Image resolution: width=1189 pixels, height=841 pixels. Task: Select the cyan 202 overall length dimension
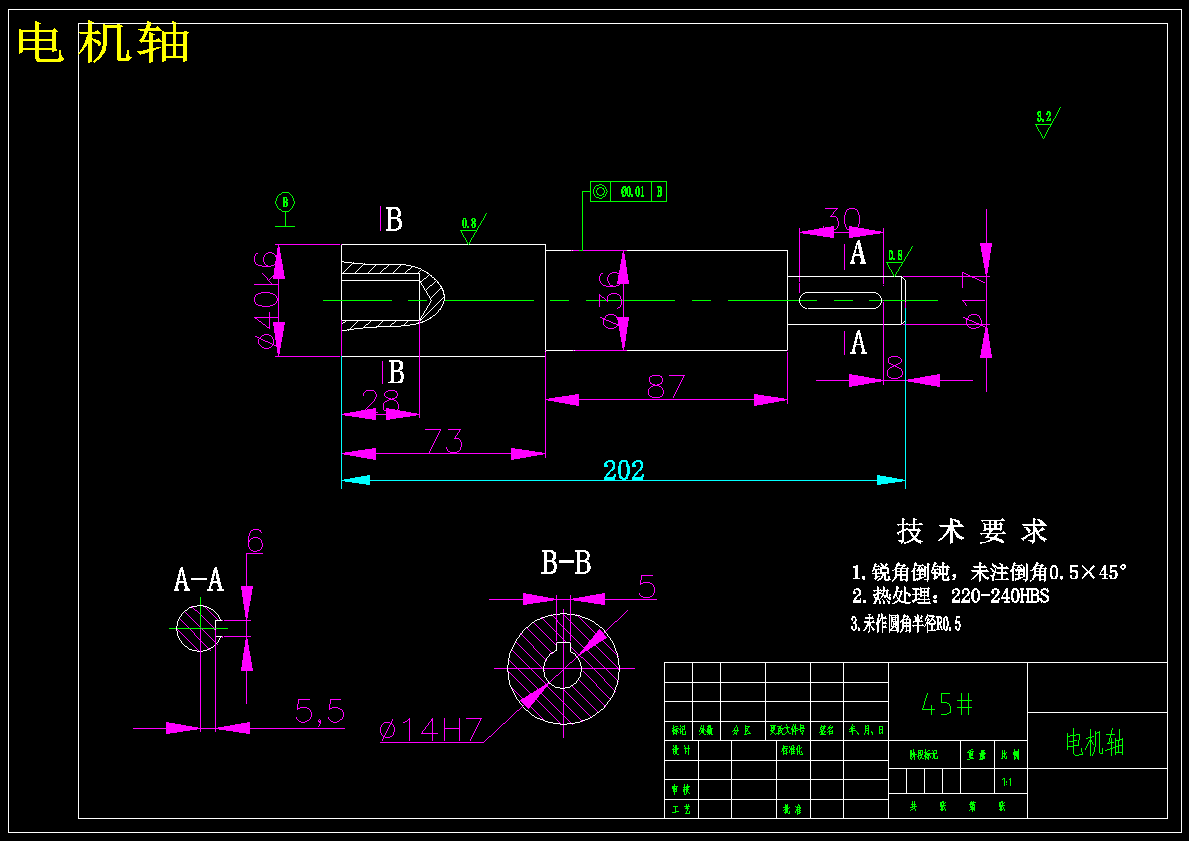point(623,470)
